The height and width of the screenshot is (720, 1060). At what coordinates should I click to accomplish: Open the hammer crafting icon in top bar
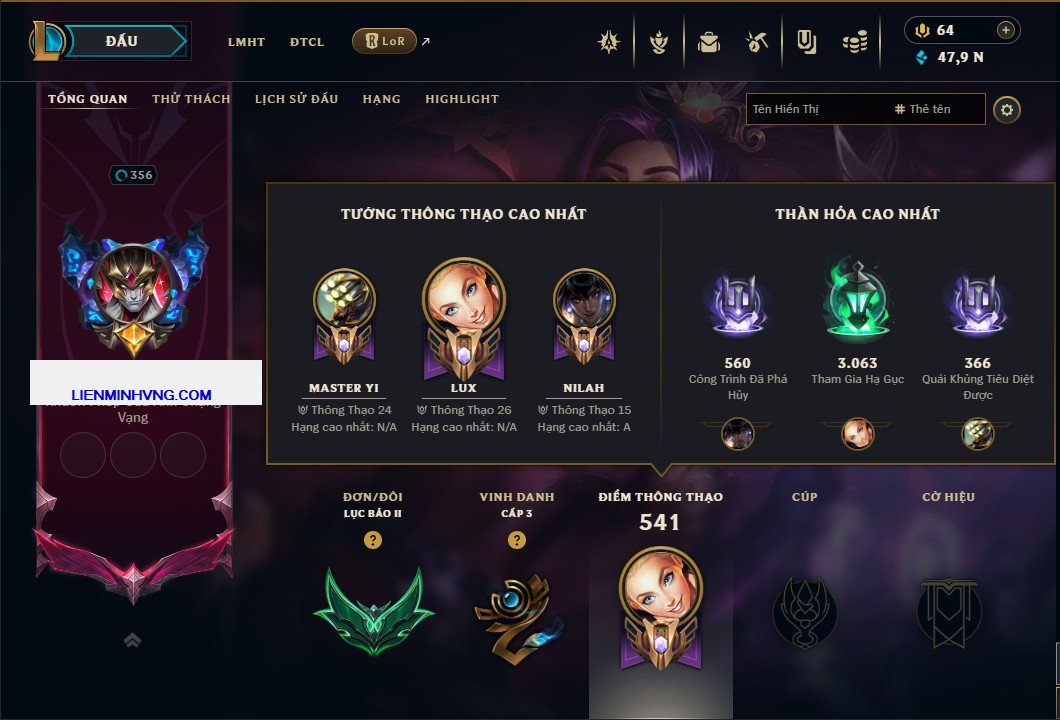[756, 42]
